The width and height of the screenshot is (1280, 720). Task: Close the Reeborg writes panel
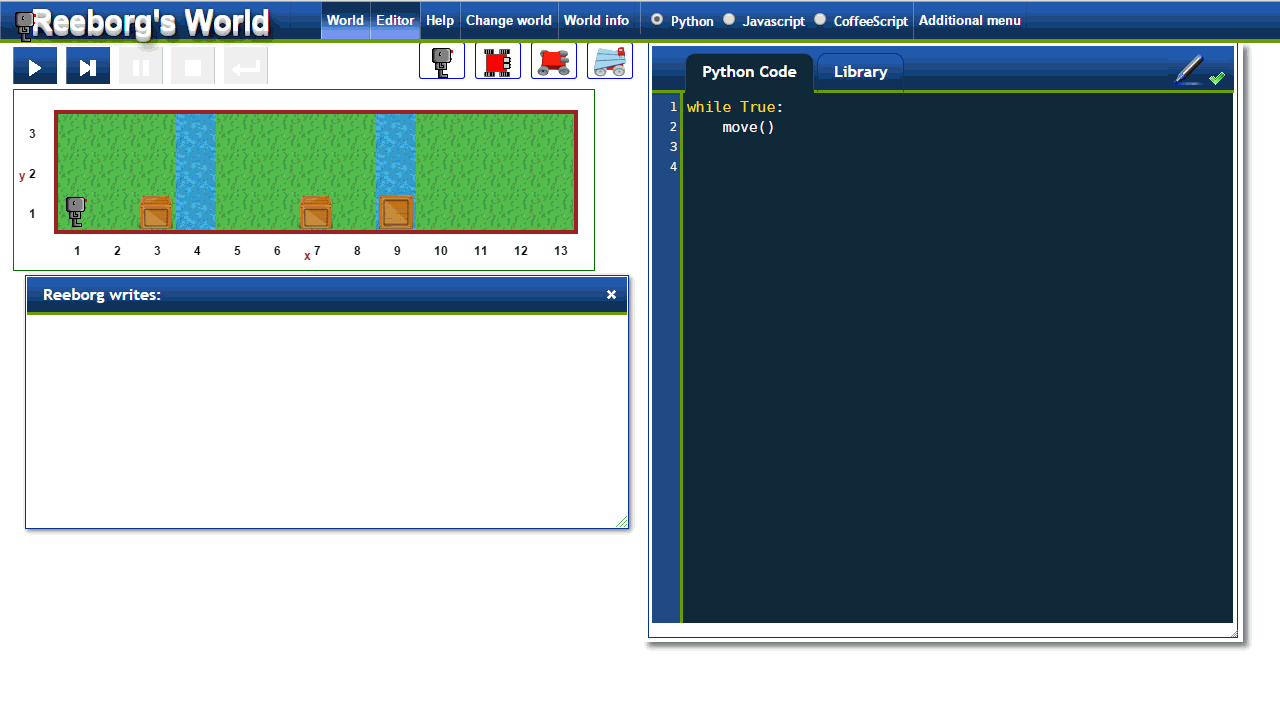click(x=611, y=295)
